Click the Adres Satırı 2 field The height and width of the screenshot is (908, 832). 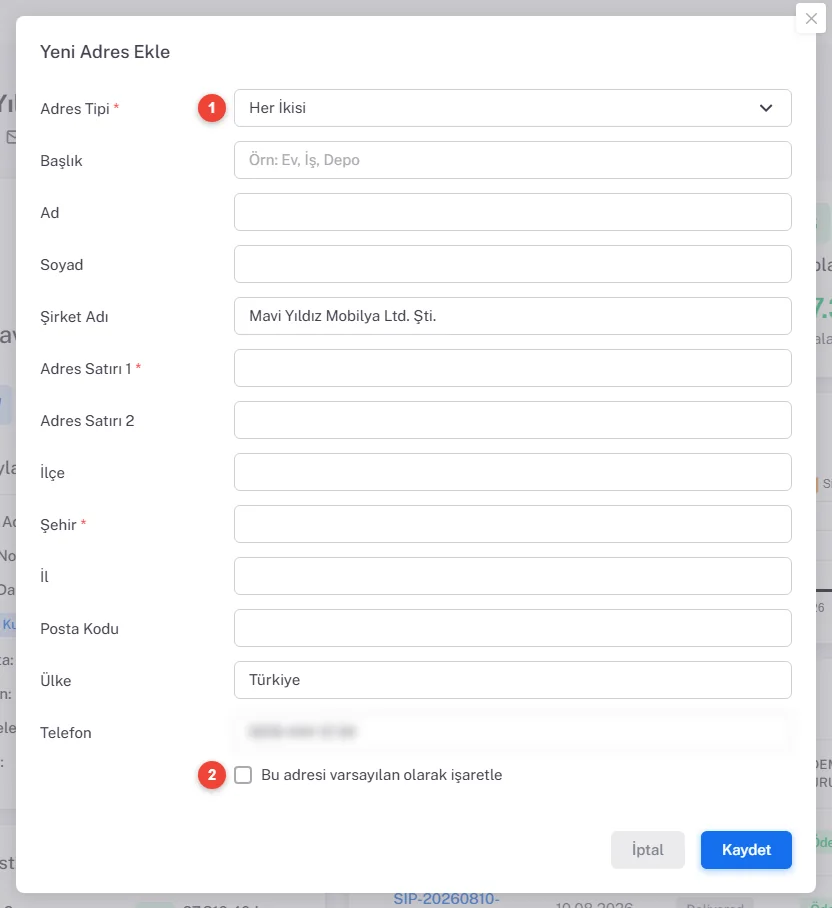click(x=512, y=420)
